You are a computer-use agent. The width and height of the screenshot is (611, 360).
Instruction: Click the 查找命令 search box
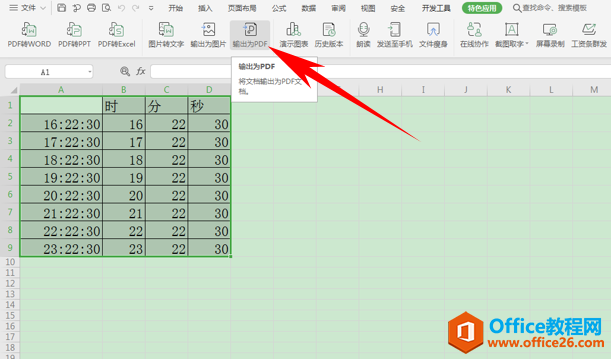pos(550,8)
